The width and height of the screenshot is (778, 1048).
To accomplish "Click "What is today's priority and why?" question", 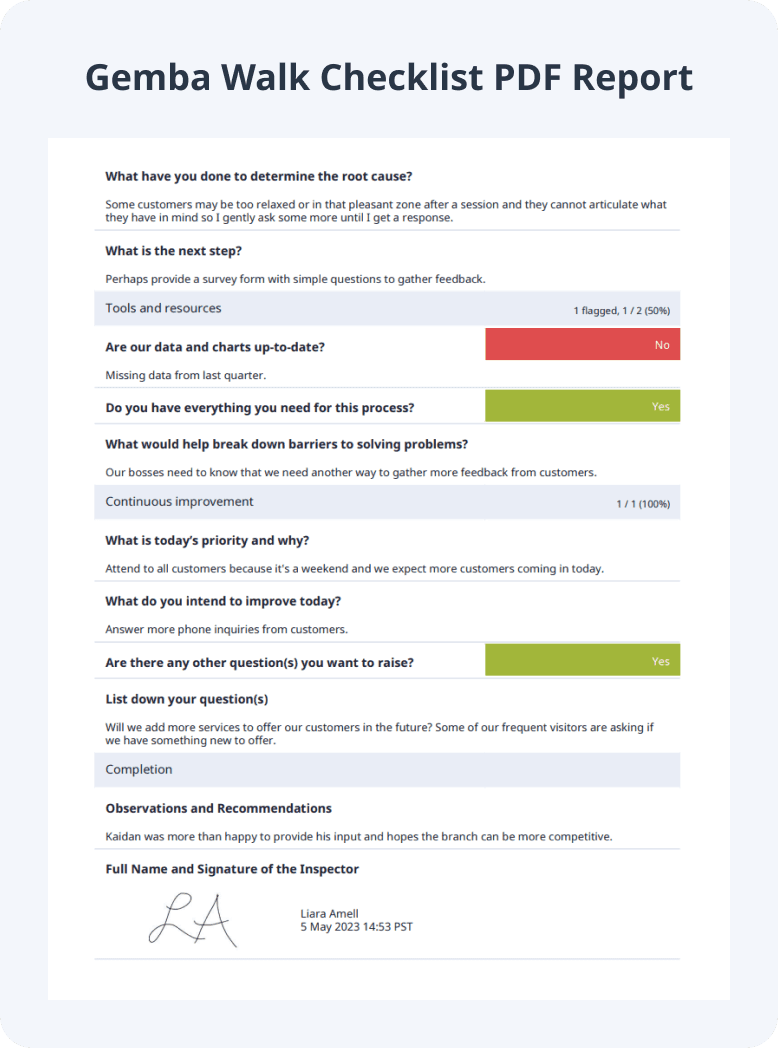I will pyautogui.click(x=207, y=540).
